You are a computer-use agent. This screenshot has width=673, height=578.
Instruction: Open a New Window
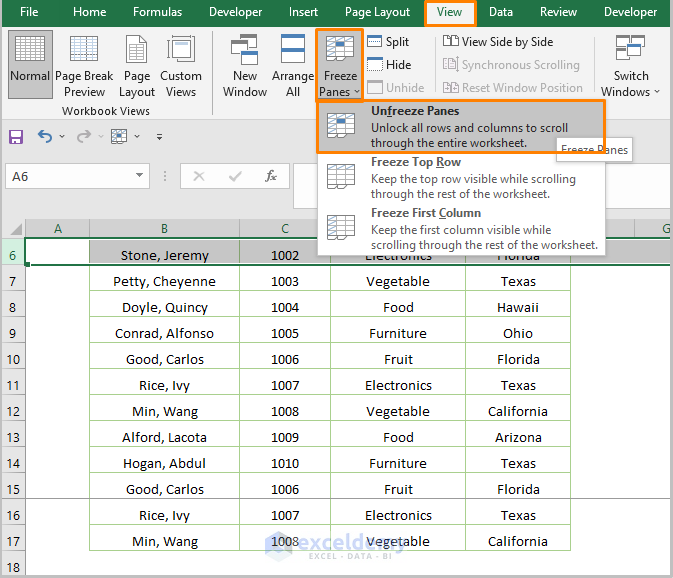(x=245, y=67)
